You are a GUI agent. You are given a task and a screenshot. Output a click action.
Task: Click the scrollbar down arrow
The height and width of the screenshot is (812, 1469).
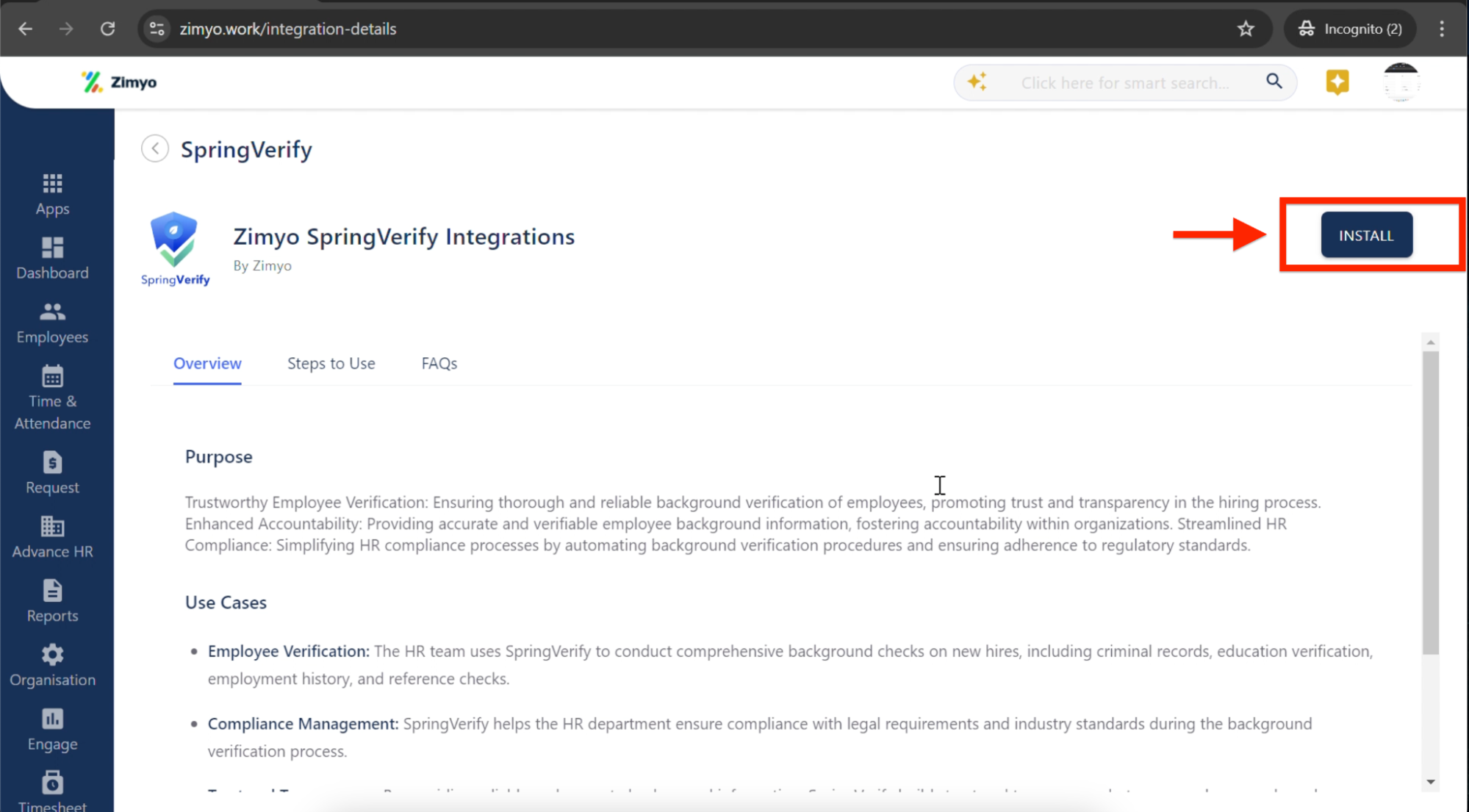pos(1430,782)
